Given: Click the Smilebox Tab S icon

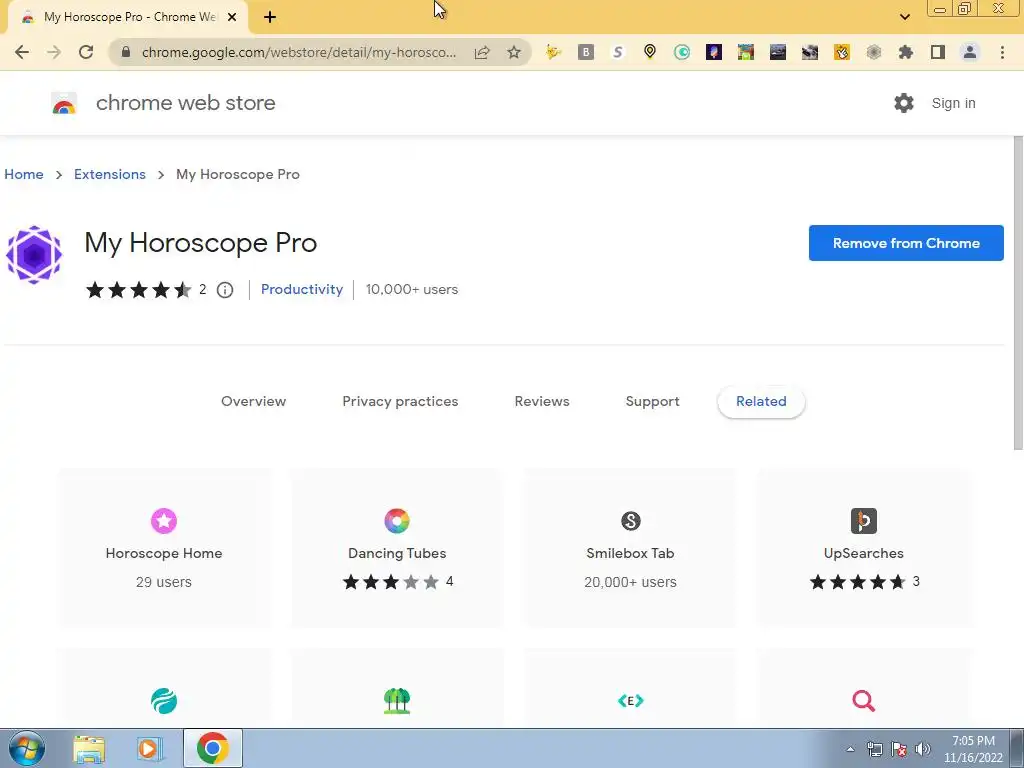Looking at the screenshot, I should pyautogui.click(x=630, y=520).
